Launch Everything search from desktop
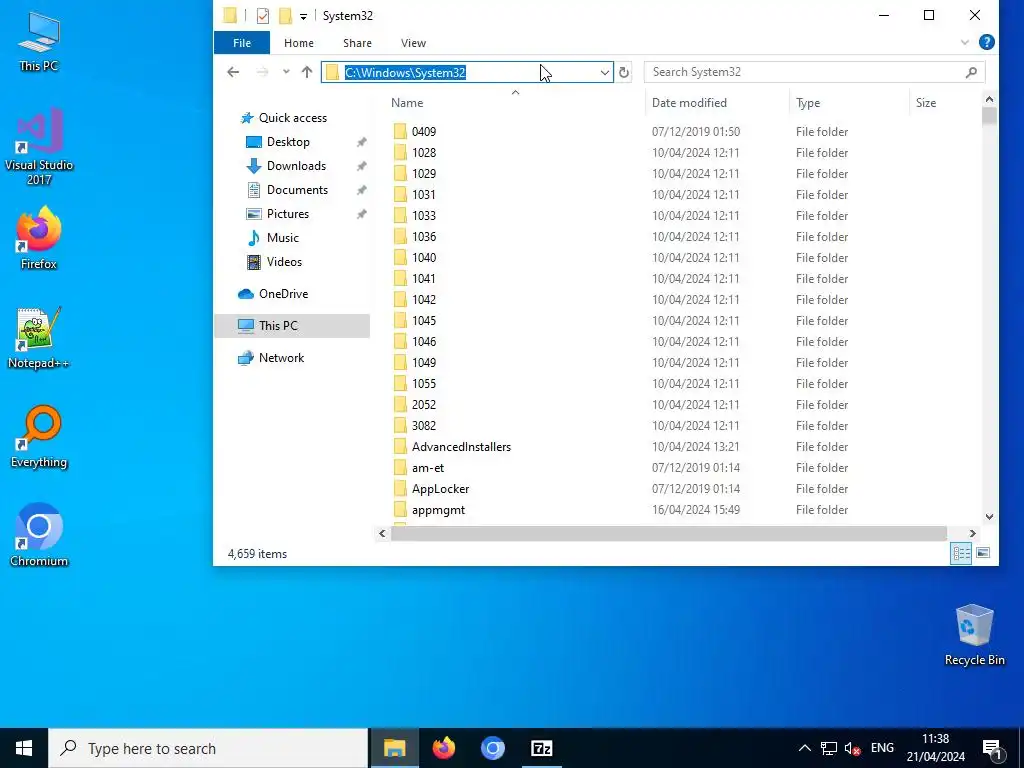Viewport: 1024px width, 768px height. [39, 437]
